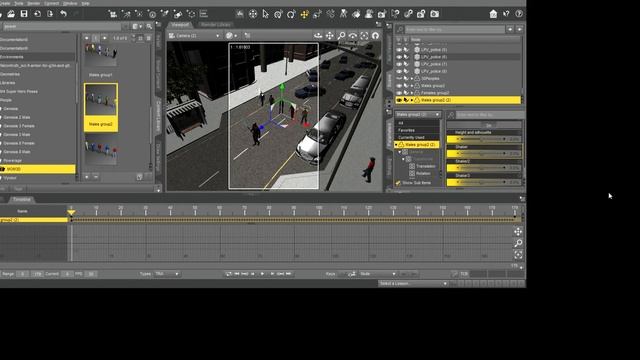Click the timeline zoom magnifier icon
640x360 pixels.
(x=518, y=243)
